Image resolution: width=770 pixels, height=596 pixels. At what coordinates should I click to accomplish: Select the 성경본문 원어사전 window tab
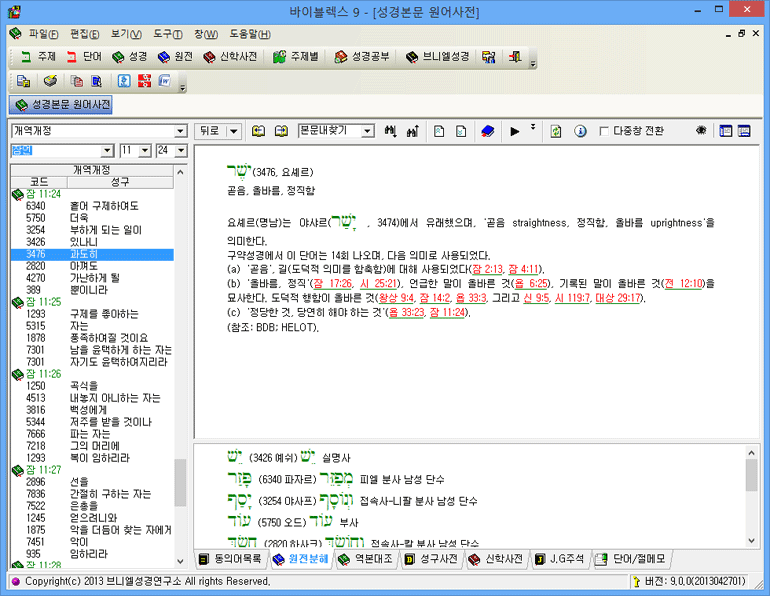pos(61,105)
